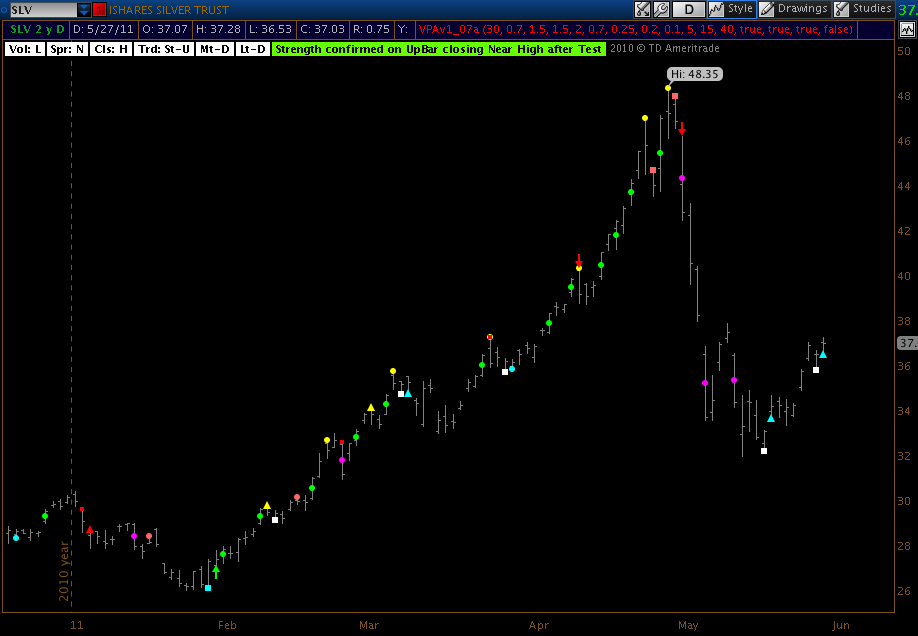This screenshot has height=636, width=918.
Task: Click the cyan triangle marker at the latest bar
Action: [x=823, y=354]
